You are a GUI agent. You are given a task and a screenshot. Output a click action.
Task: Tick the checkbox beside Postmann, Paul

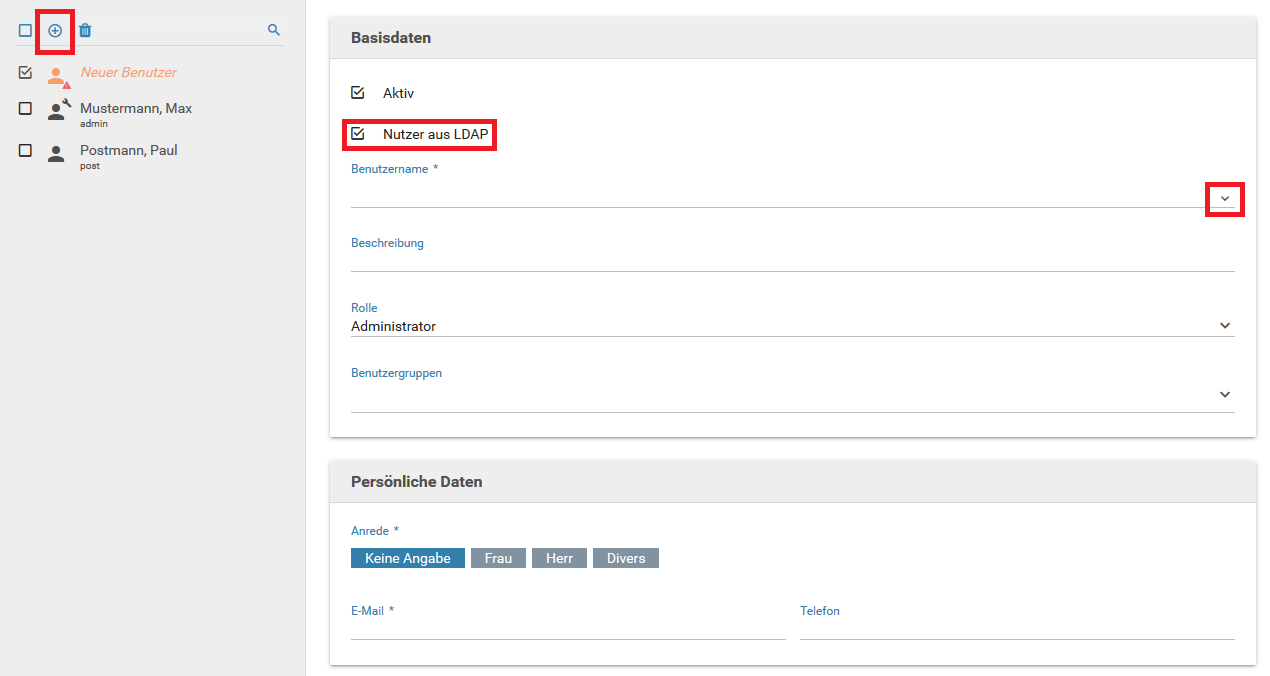point(25,150)
